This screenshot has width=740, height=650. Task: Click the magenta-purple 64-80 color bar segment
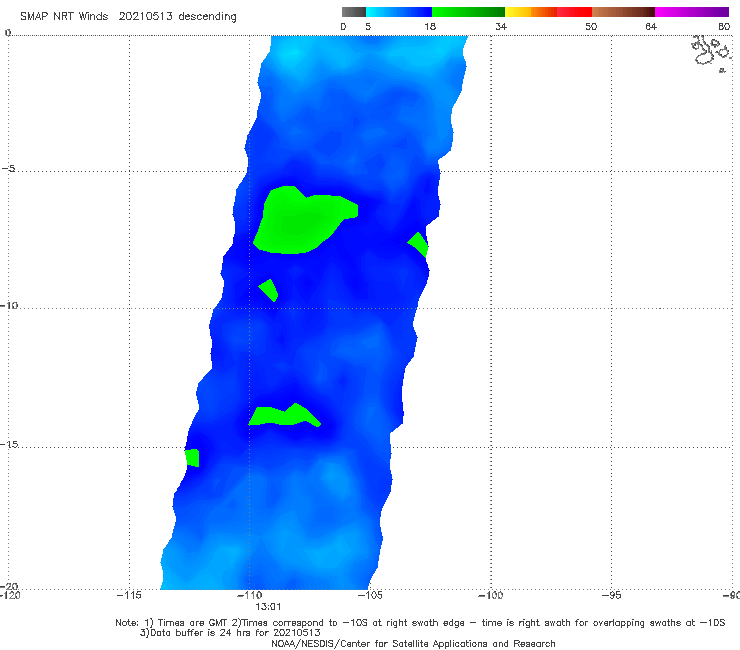[x=692, y=12]
